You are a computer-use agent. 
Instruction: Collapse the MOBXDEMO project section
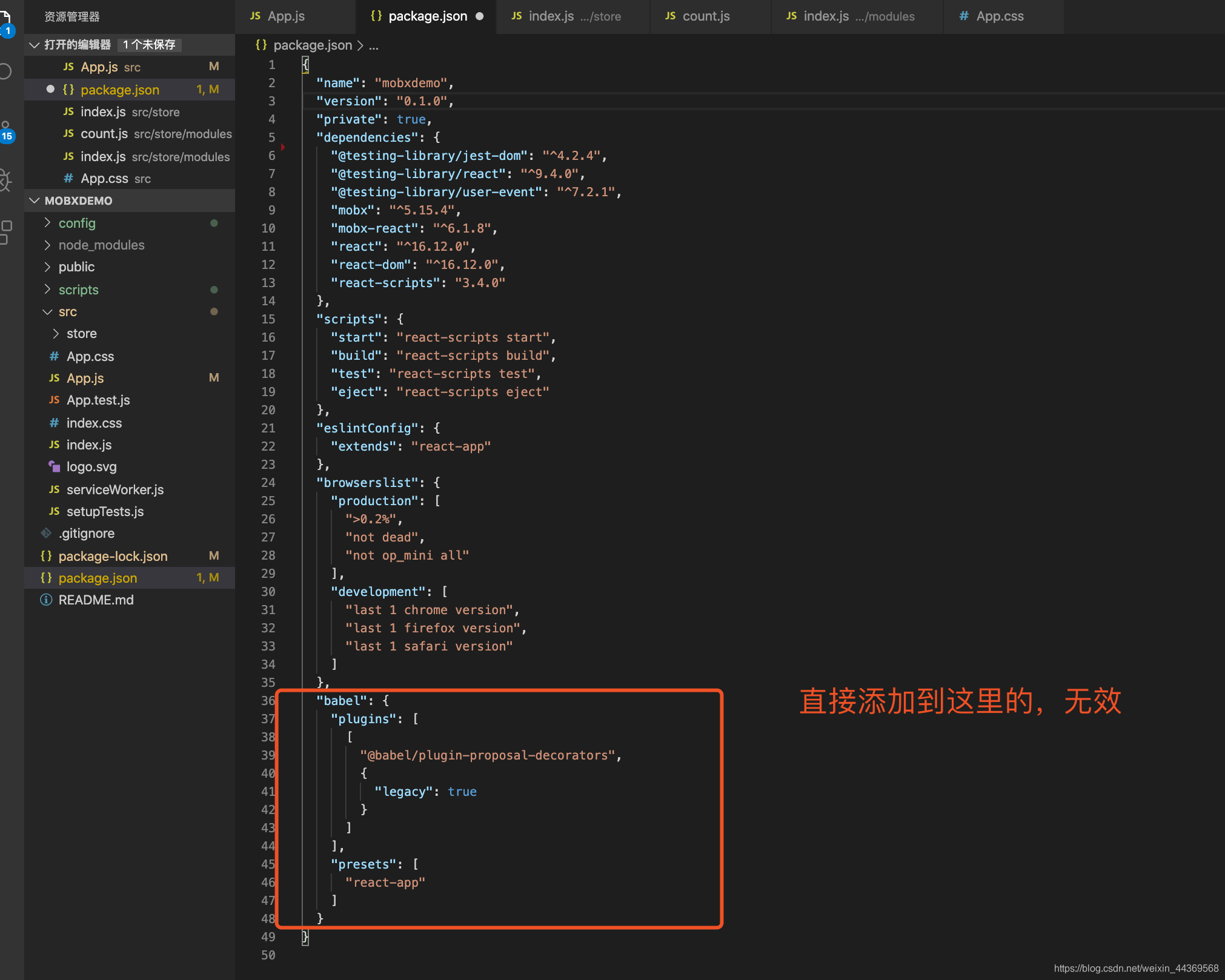(35, 200)
